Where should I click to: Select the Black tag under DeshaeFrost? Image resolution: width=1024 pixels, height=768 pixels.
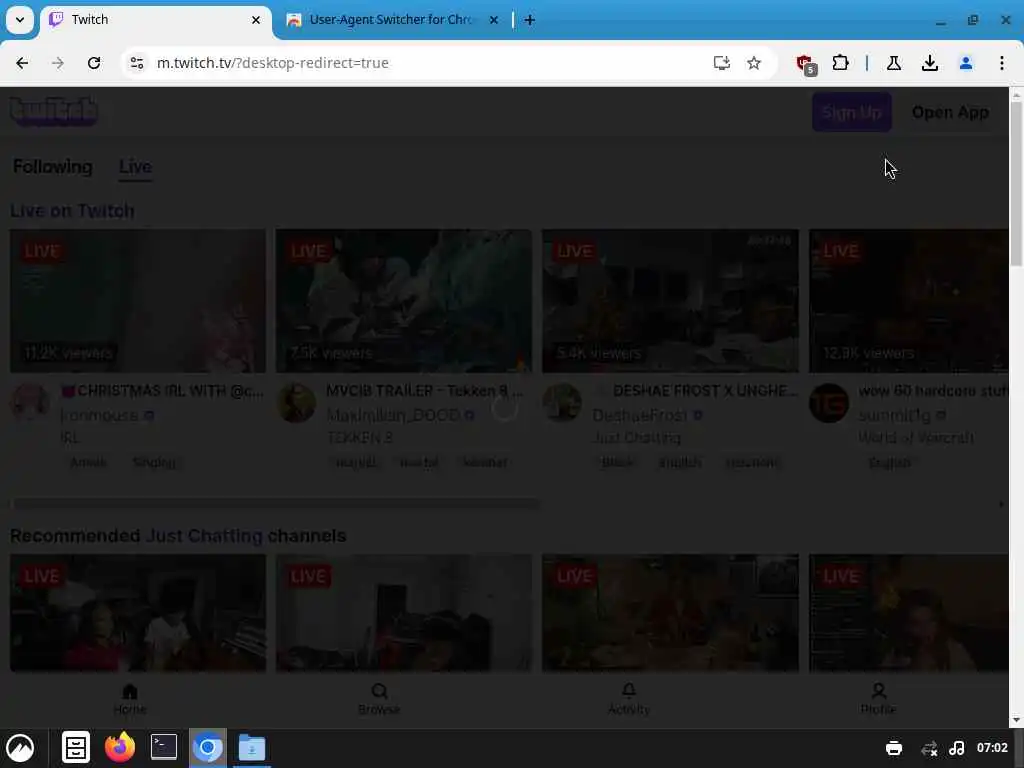[x=617, y=462]
